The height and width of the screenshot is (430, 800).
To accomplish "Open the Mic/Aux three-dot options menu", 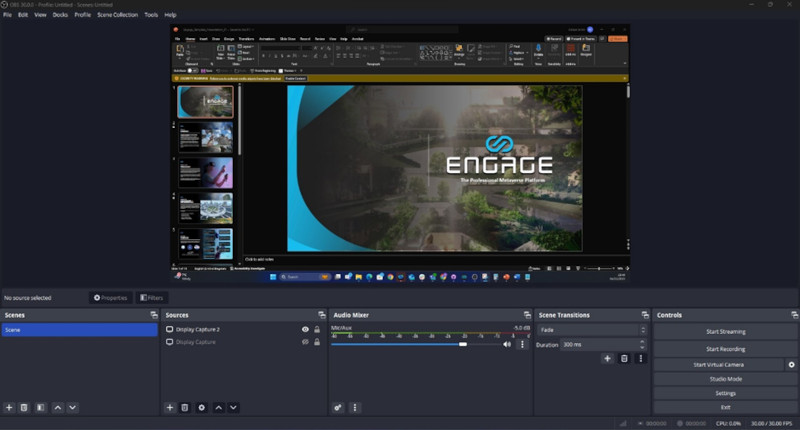I will tap(522, 344).
